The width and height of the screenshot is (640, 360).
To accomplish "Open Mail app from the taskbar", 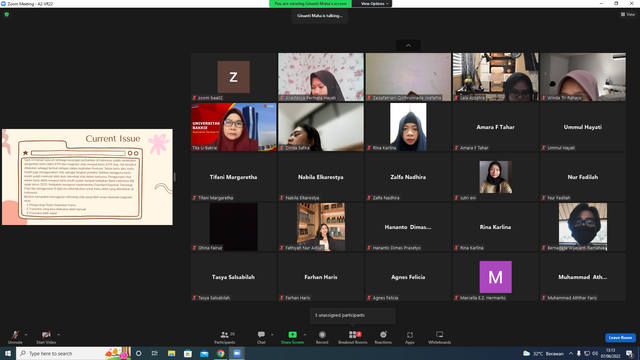I will [x=204, y=353].
